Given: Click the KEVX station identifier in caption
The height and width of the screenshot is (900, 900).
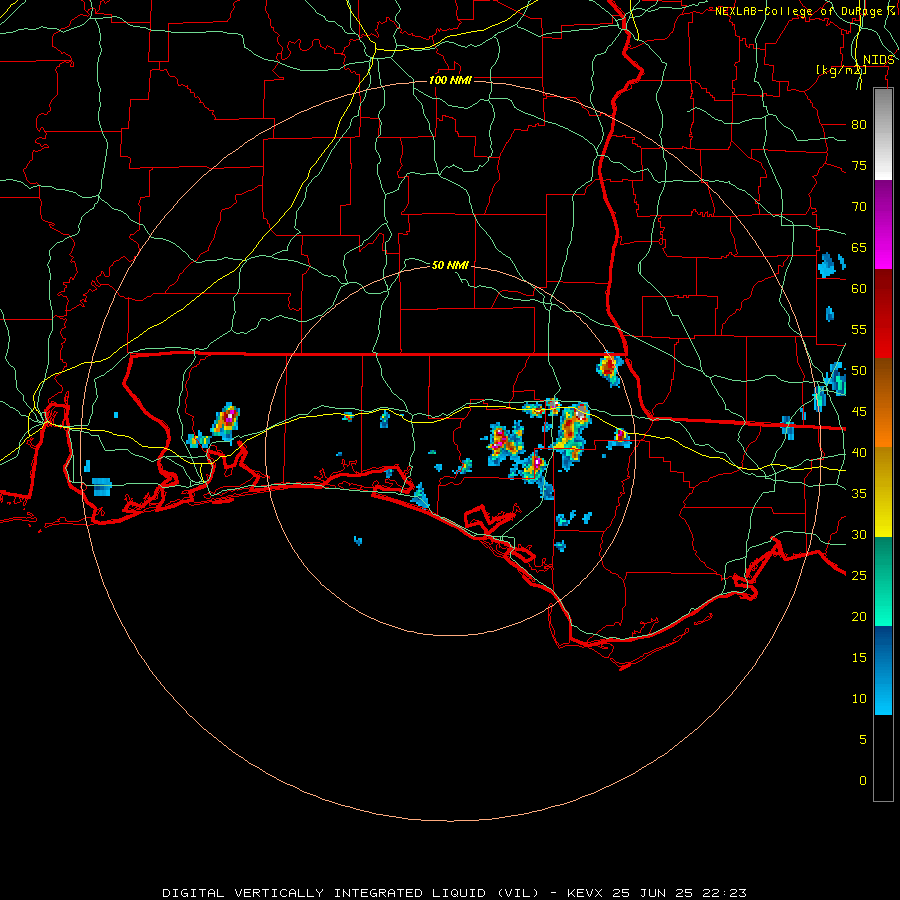Looking at the screenshot, I should (586, 893).
